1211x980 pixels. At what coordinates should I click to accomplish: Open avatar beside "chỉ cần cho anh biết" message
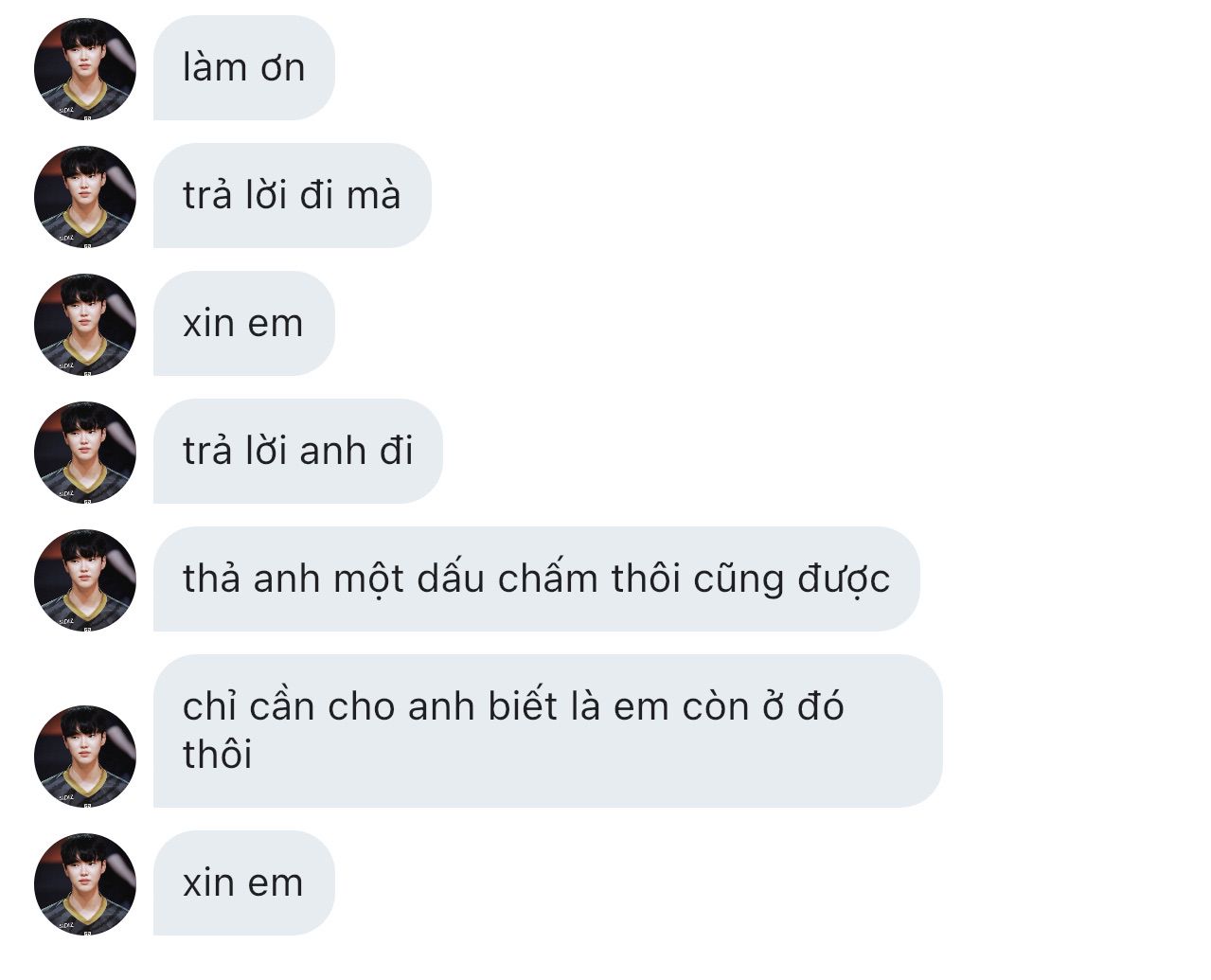click(x=85, y=757)
